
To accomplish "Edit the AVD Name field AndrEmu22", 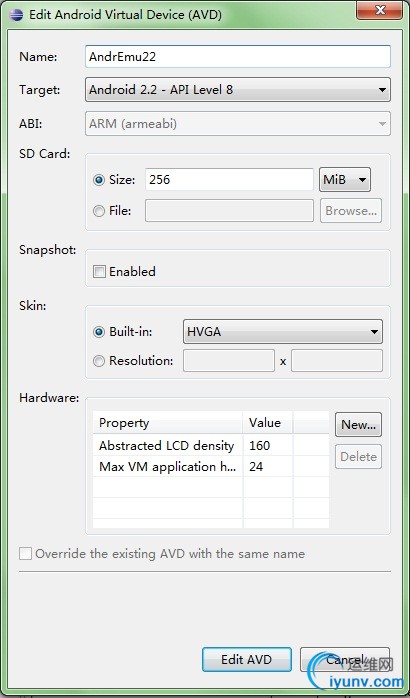I will click(x=238, y=57).
